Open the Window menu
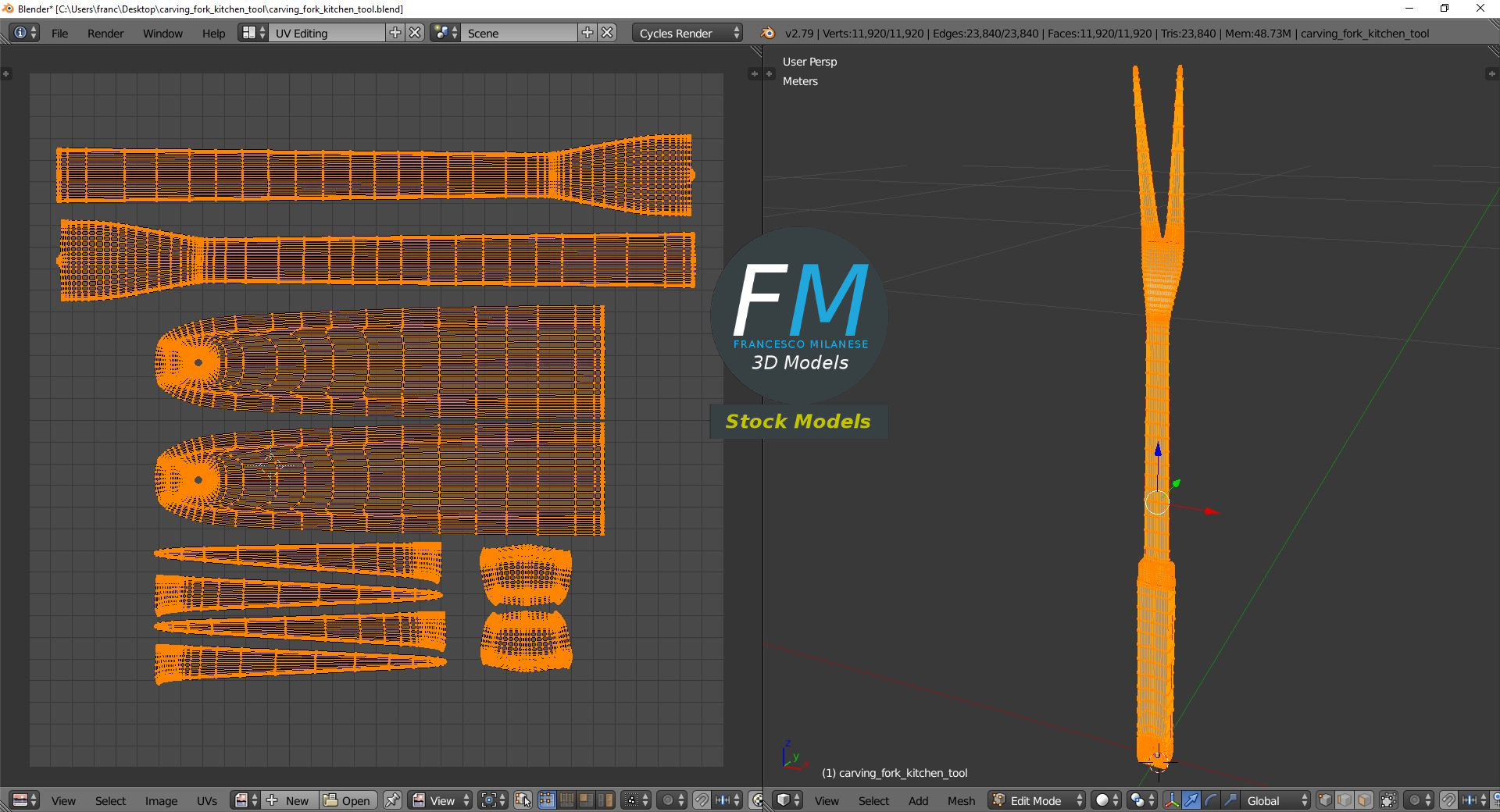 pos(162,34)
